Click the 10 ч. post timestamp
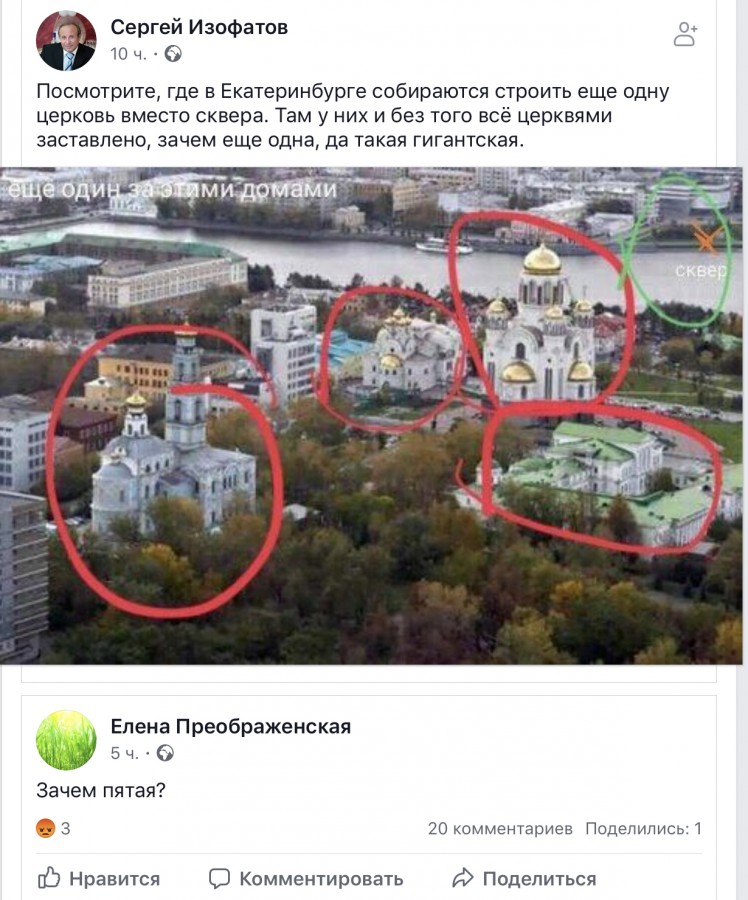 (129, 54)
